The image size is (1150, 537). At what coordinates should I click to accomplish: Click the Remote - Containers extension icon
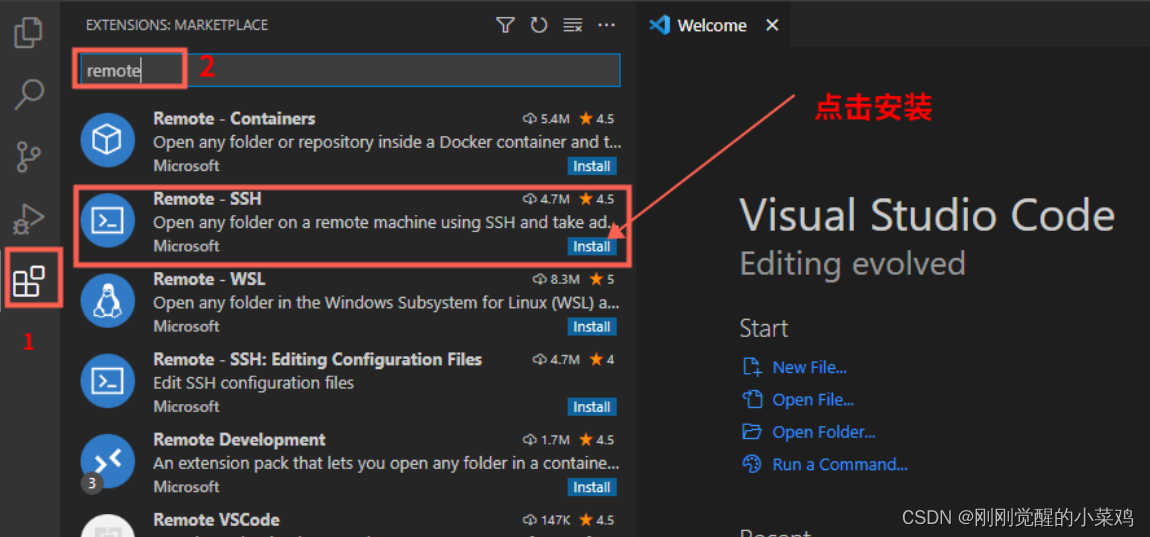pos(107,140)
